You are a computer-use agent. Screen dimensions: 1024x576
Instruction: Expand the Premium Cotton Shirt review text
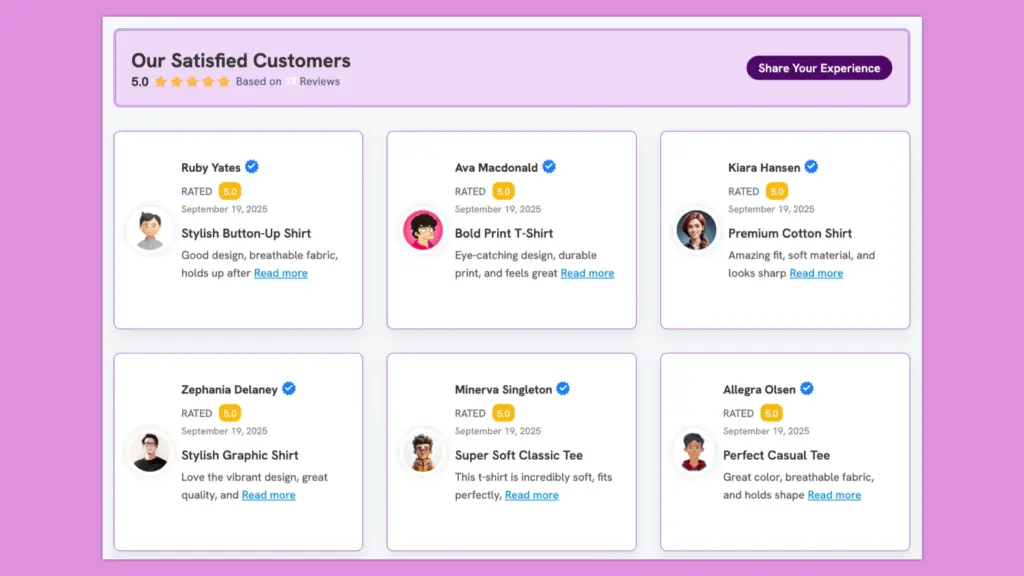click(x=816, y=273)
